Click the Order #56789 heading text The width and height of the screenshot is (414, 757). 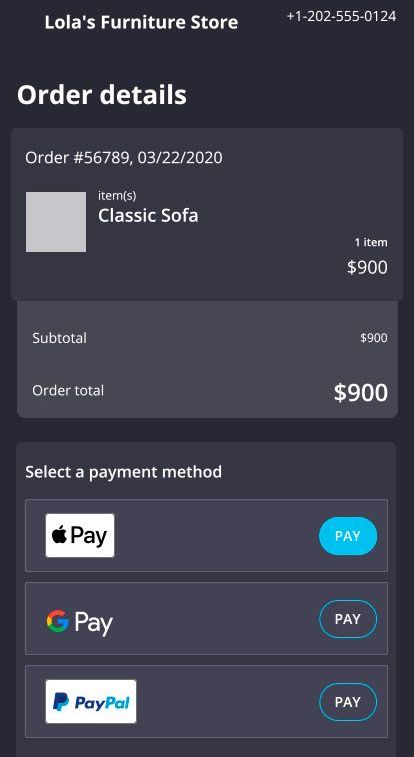point(124,157)
